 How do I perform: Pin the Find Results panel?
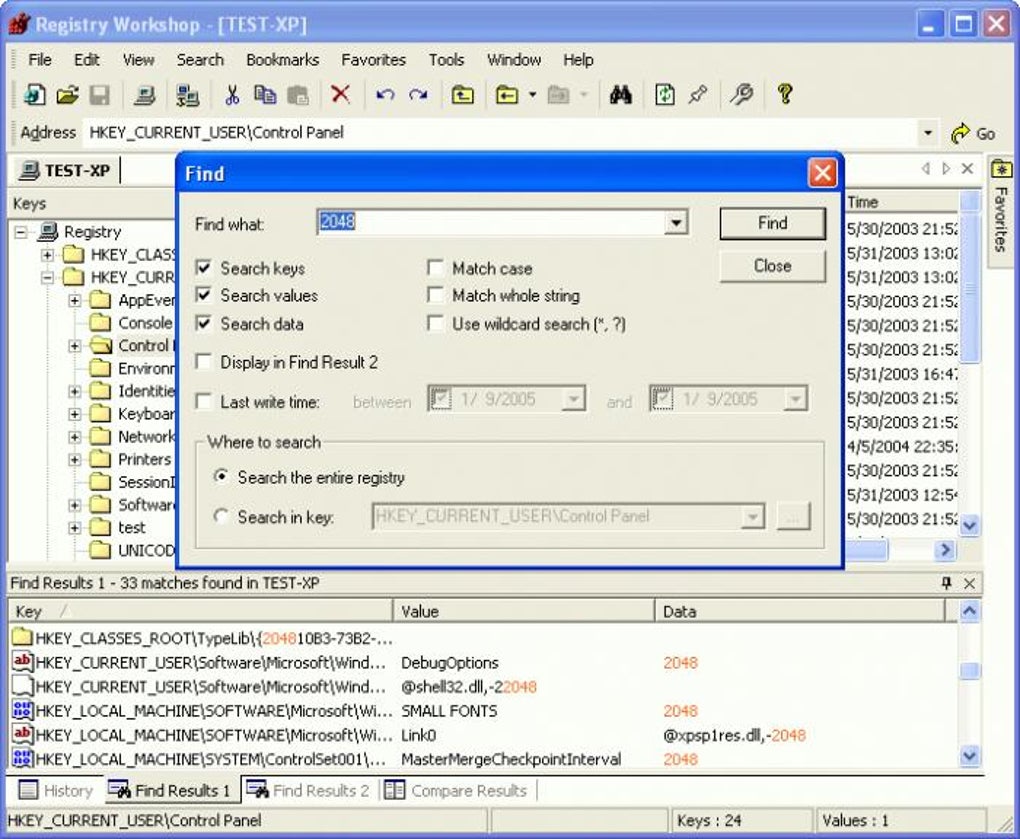[946, 583]
